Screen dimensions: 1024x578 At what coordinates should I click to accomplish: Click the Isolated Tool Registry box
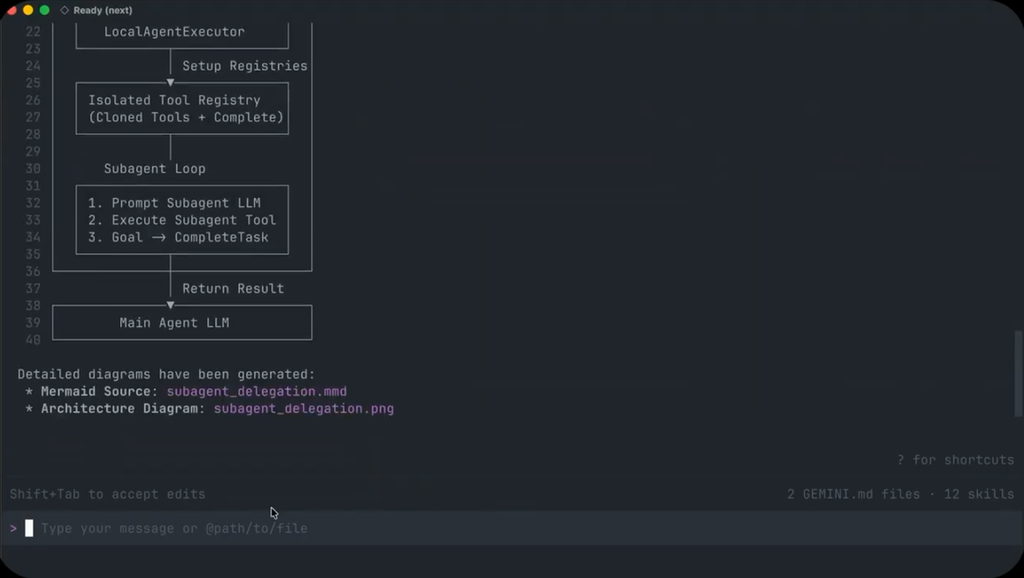(x=182, y=108)
